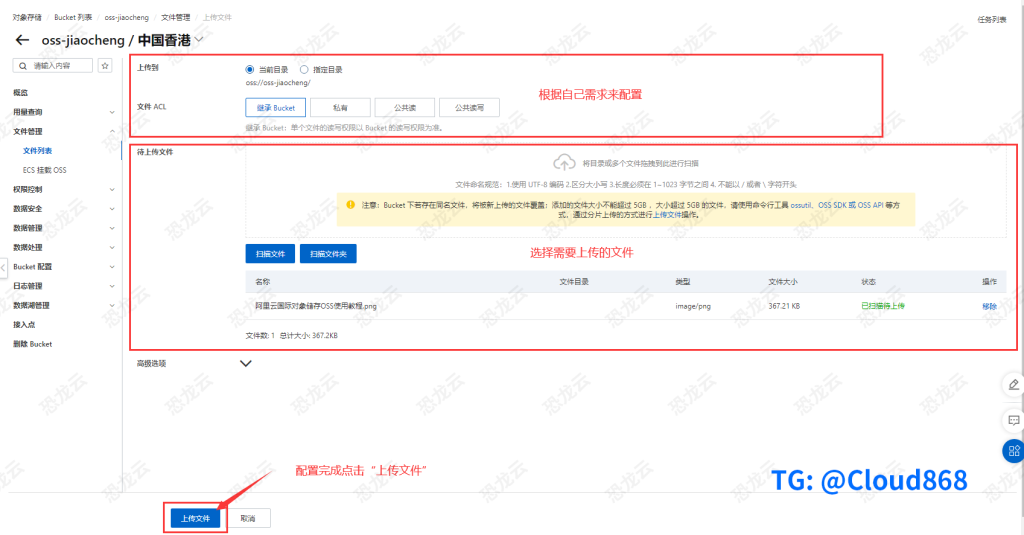Image resolution: width=1024 pixels, height=535 pixels.
Task: Click the 取消 button
Action: [x=248, y=518]
